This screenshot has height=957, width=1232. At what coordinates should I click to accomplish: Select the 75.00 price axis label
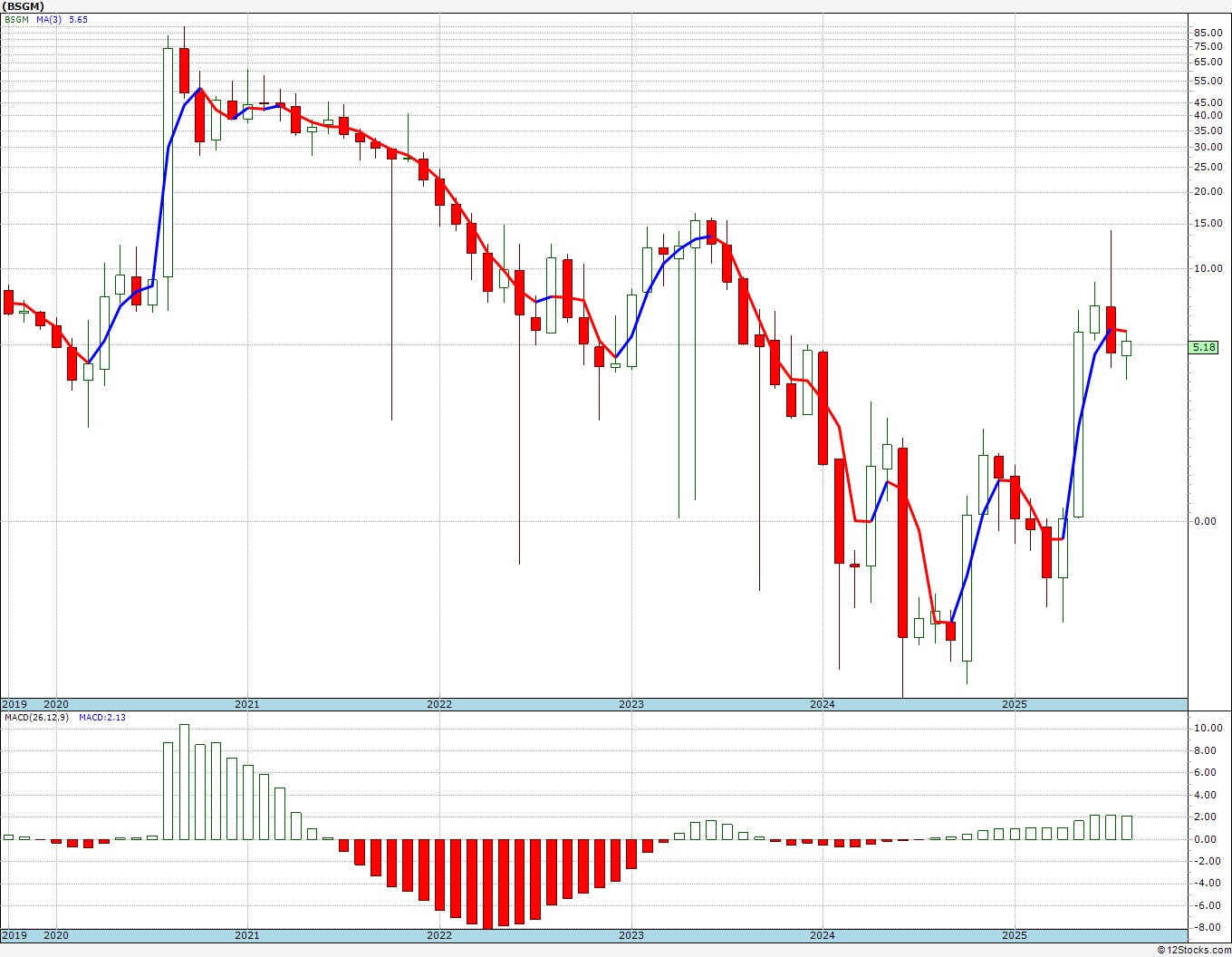[x=1208, y=46]
